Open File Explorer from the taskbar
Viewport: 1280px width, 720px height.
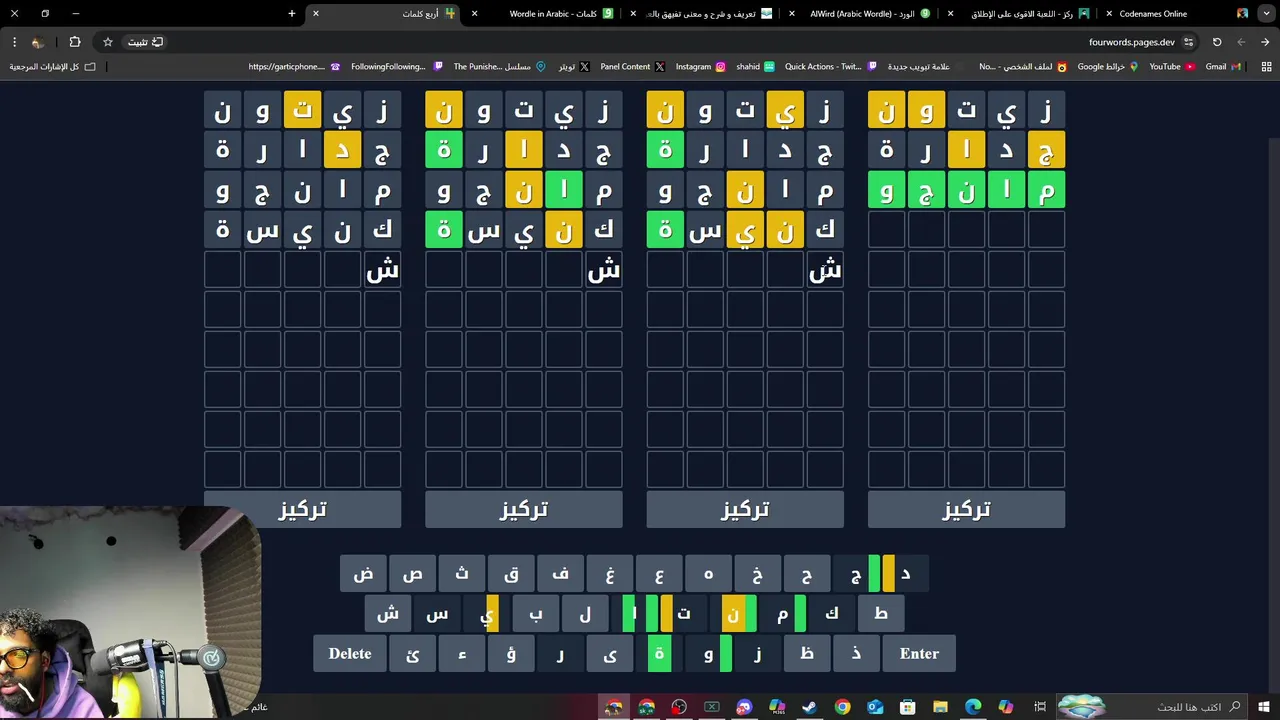coord(940,707)
